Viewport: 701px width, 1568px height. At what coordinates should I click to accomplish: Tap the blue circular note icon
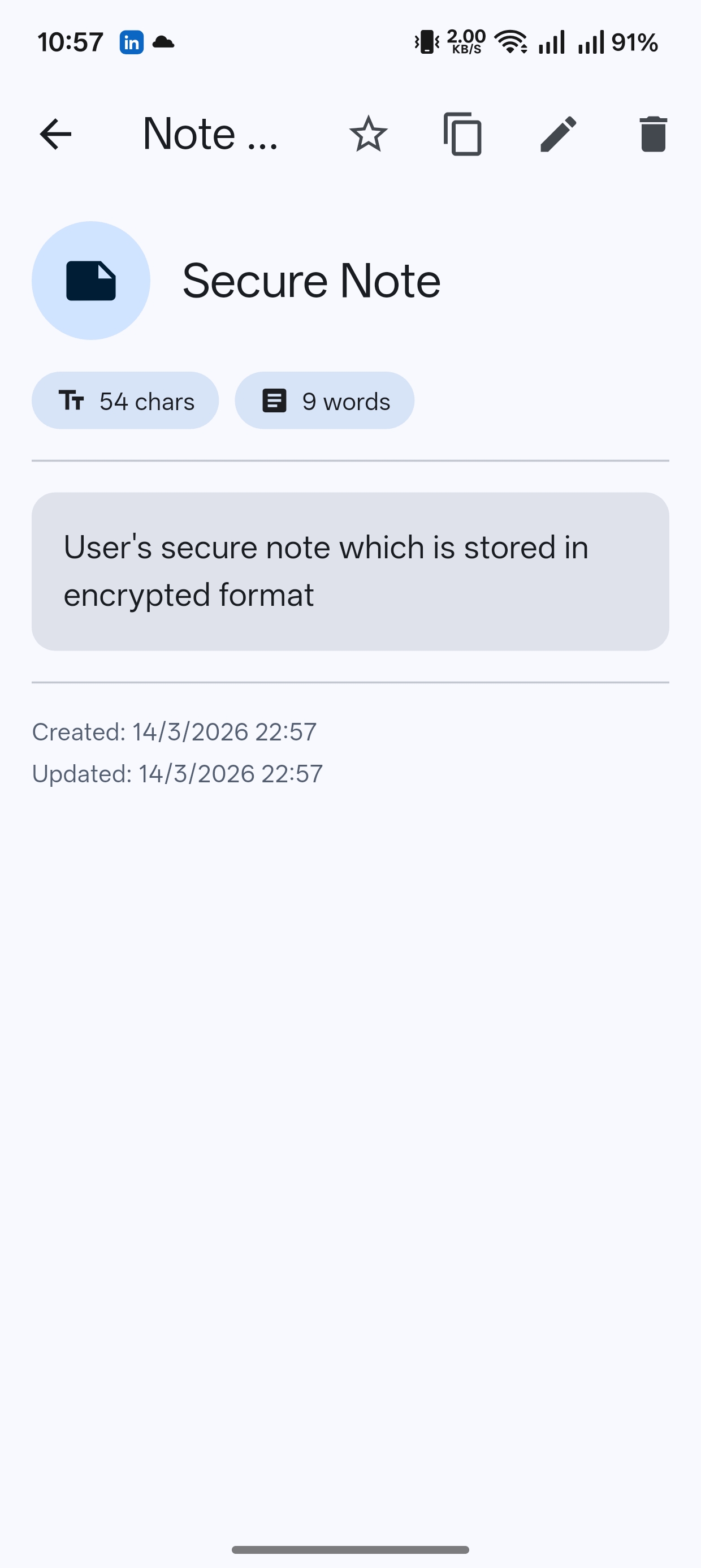pyautogui.click(x=91, y=281)
